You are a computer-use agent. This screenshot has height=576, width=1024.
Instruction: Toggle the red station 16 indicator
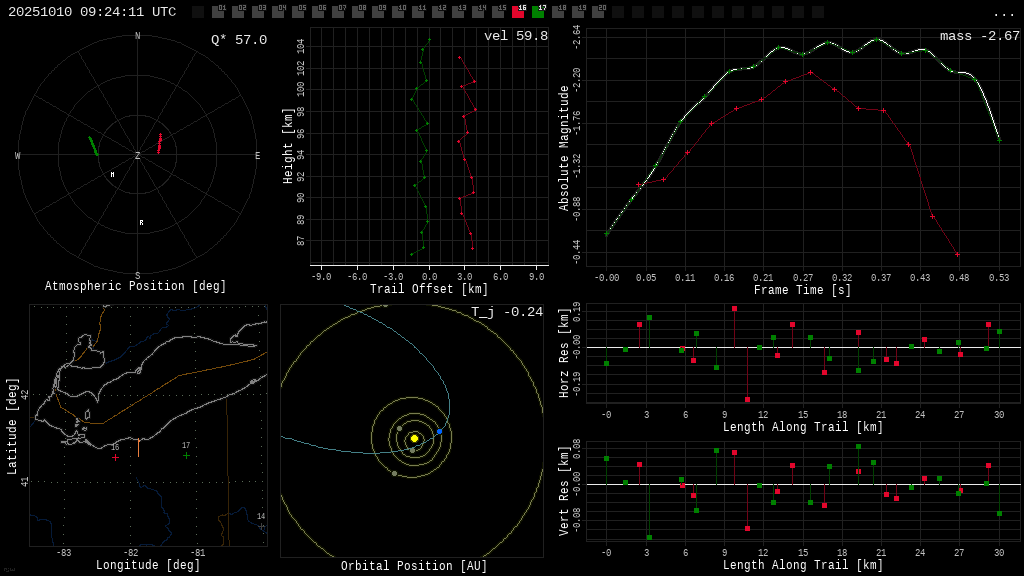(518, 12)
